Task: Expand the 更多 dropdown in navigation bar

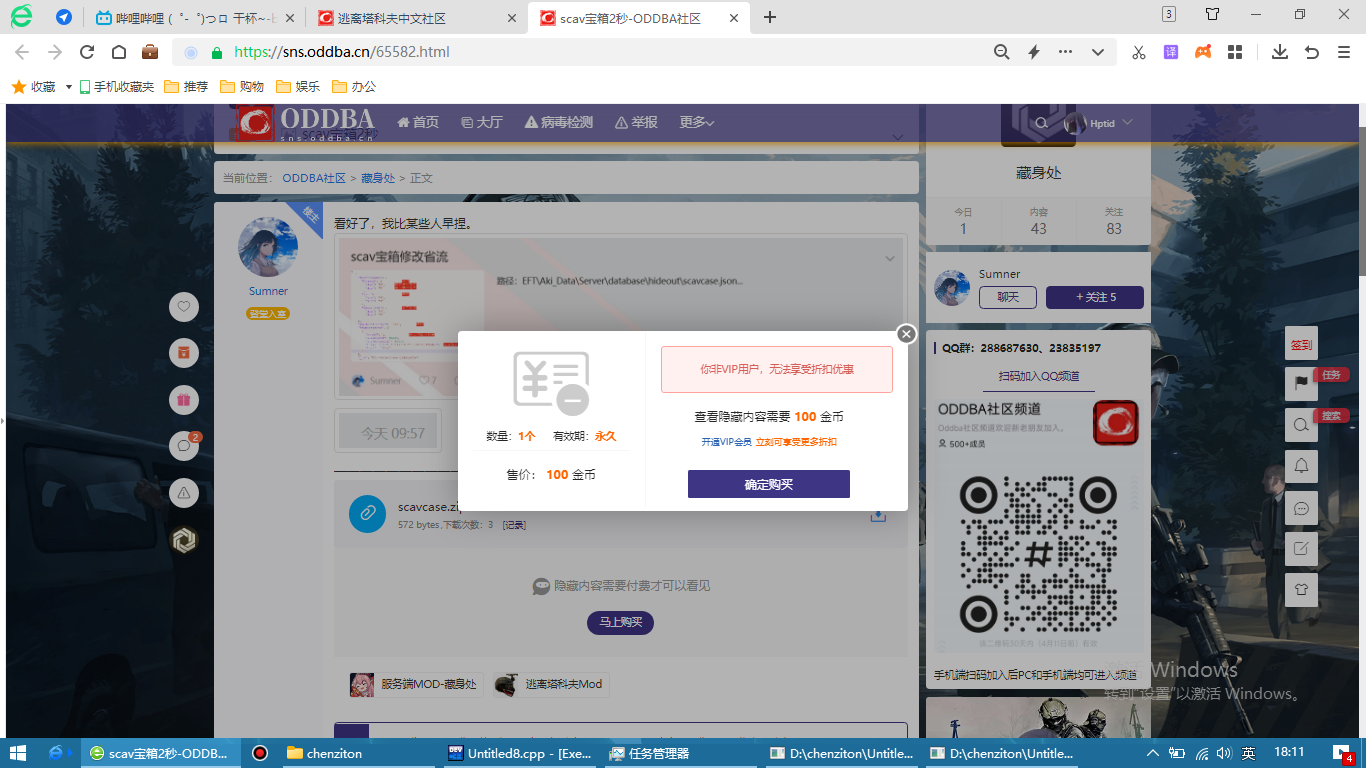Action: (x=696, y=122)
